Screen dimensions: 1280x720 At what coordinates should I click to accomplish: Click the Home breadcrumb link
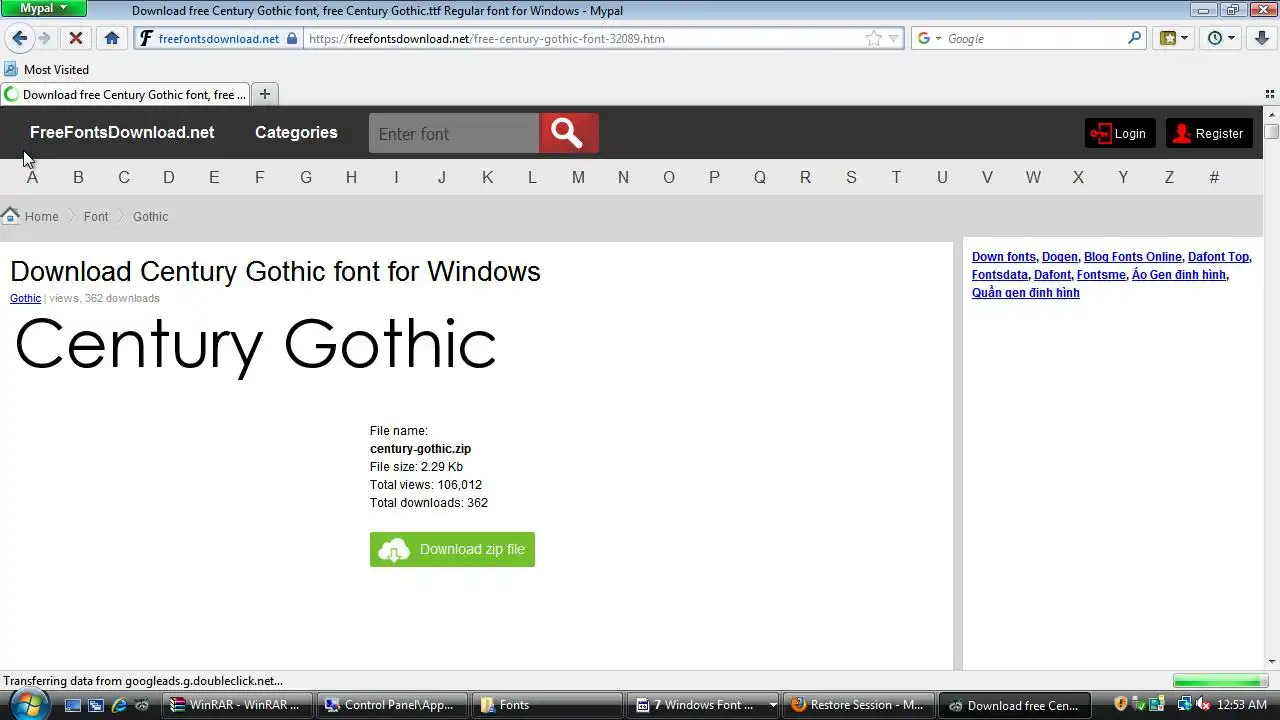tap(41, 216)
